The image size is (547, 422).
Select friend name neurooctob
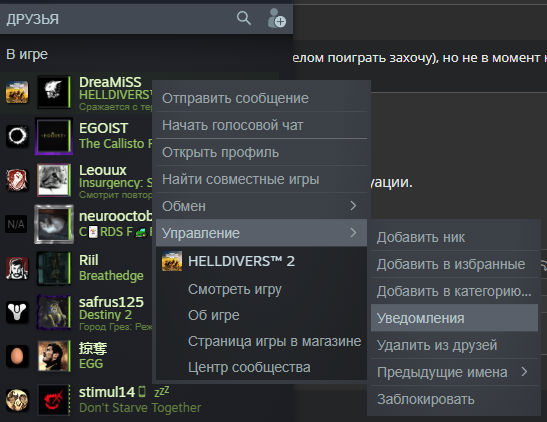tap(115, 216)
